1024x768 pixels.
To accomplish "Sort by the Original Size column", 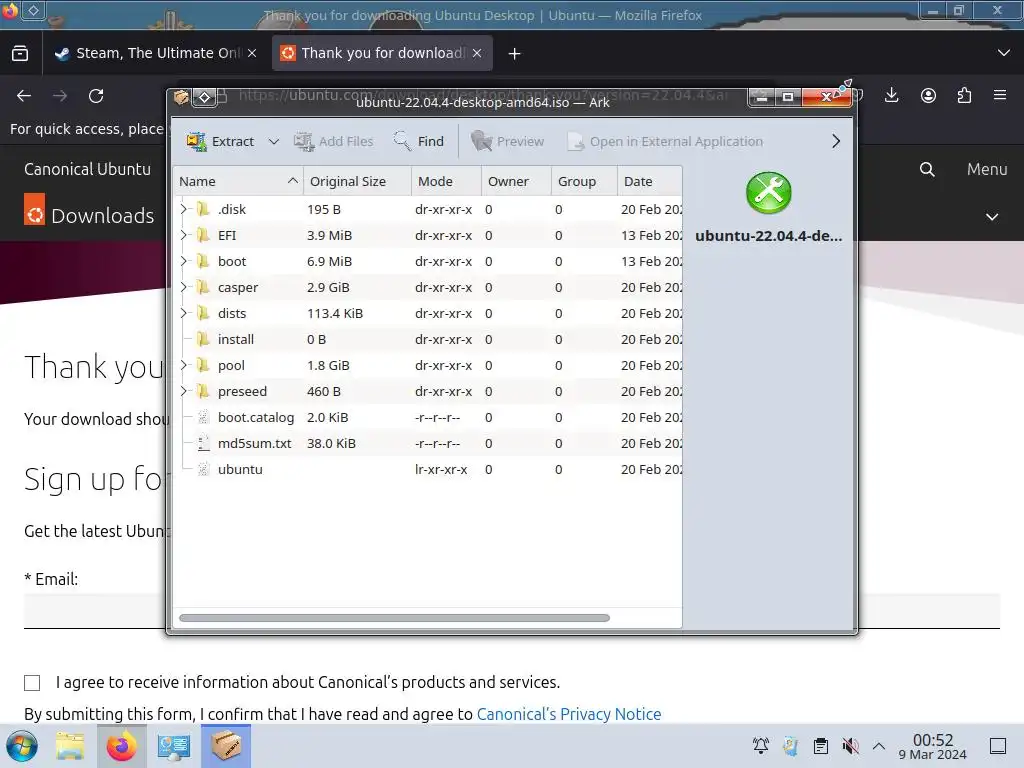I will coord(357,182).
